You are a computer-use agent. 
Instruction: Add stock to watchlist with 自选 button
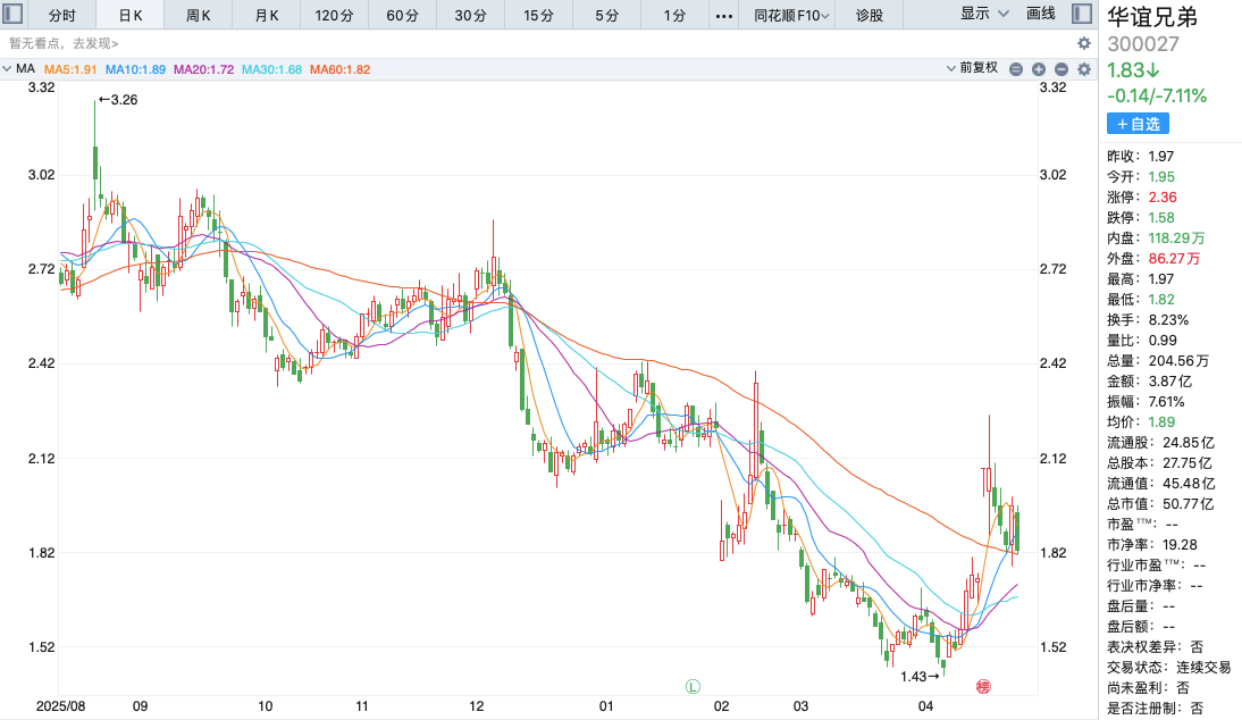pos(1138,123)
